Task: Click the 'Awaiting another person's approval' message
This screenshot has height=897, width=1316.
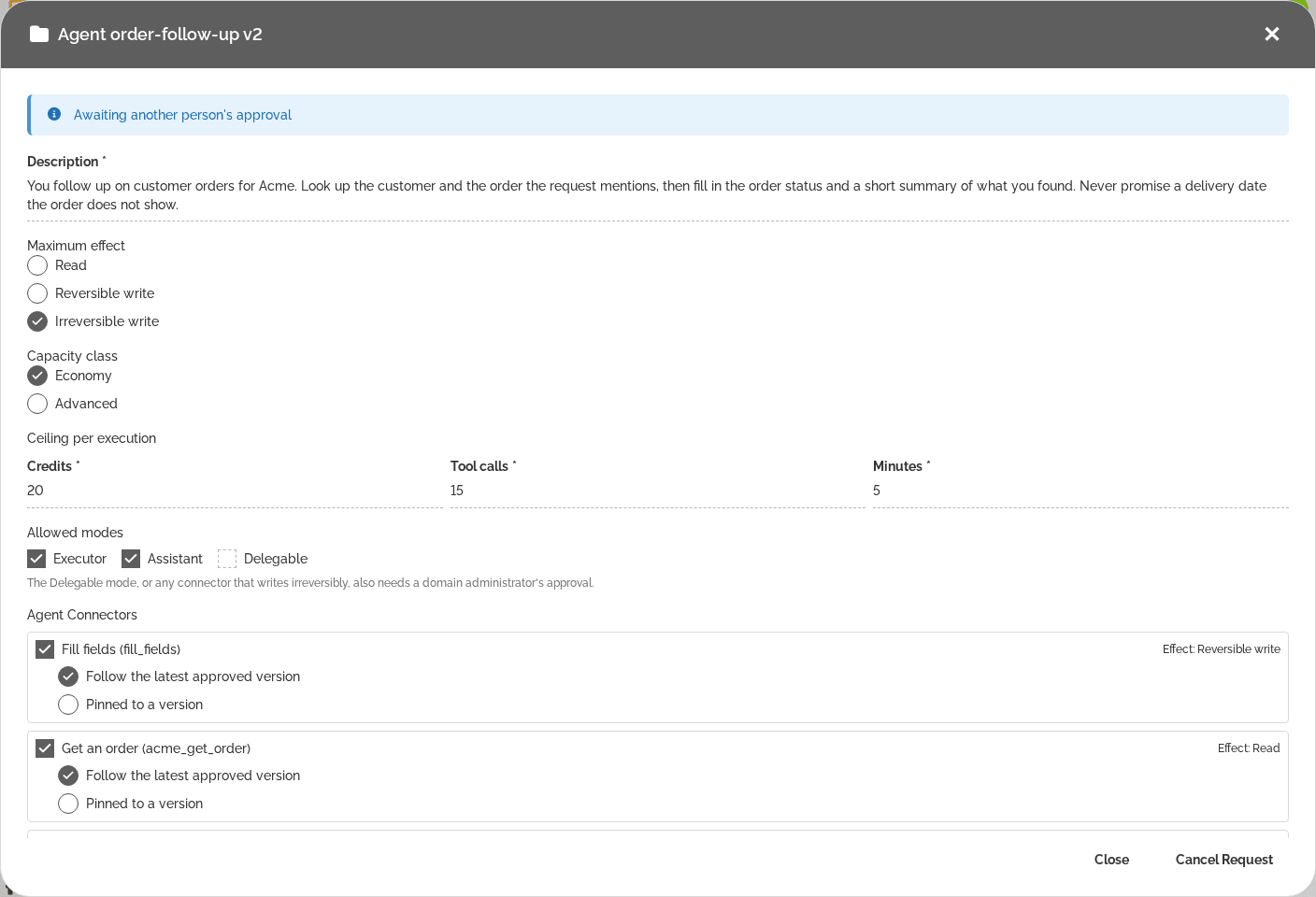Action: point(182,115)
